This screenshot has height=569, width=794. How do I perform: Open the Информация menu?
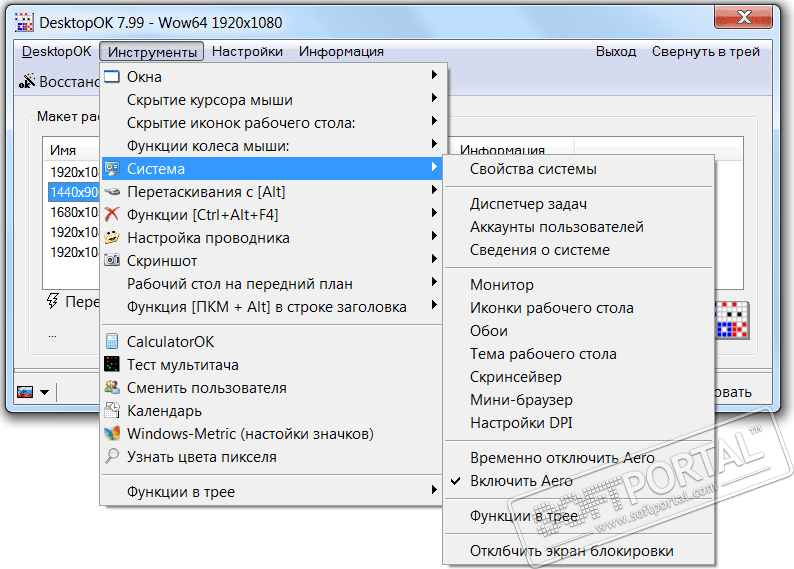coord(341,52)
